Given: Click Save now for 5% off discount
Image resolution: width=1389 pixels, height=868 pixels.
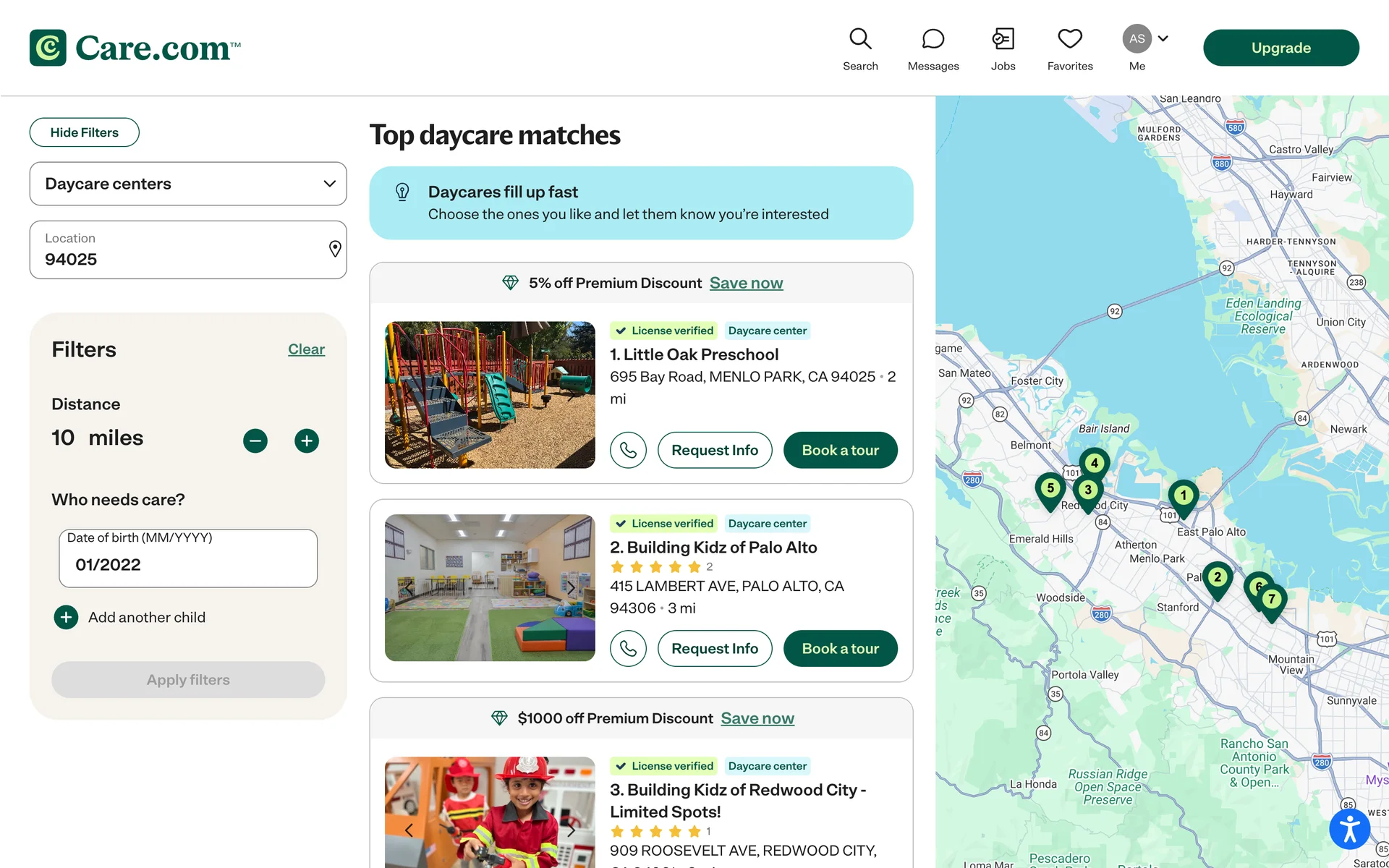Looking at the screenshot, I should click(x=746, y=283).
